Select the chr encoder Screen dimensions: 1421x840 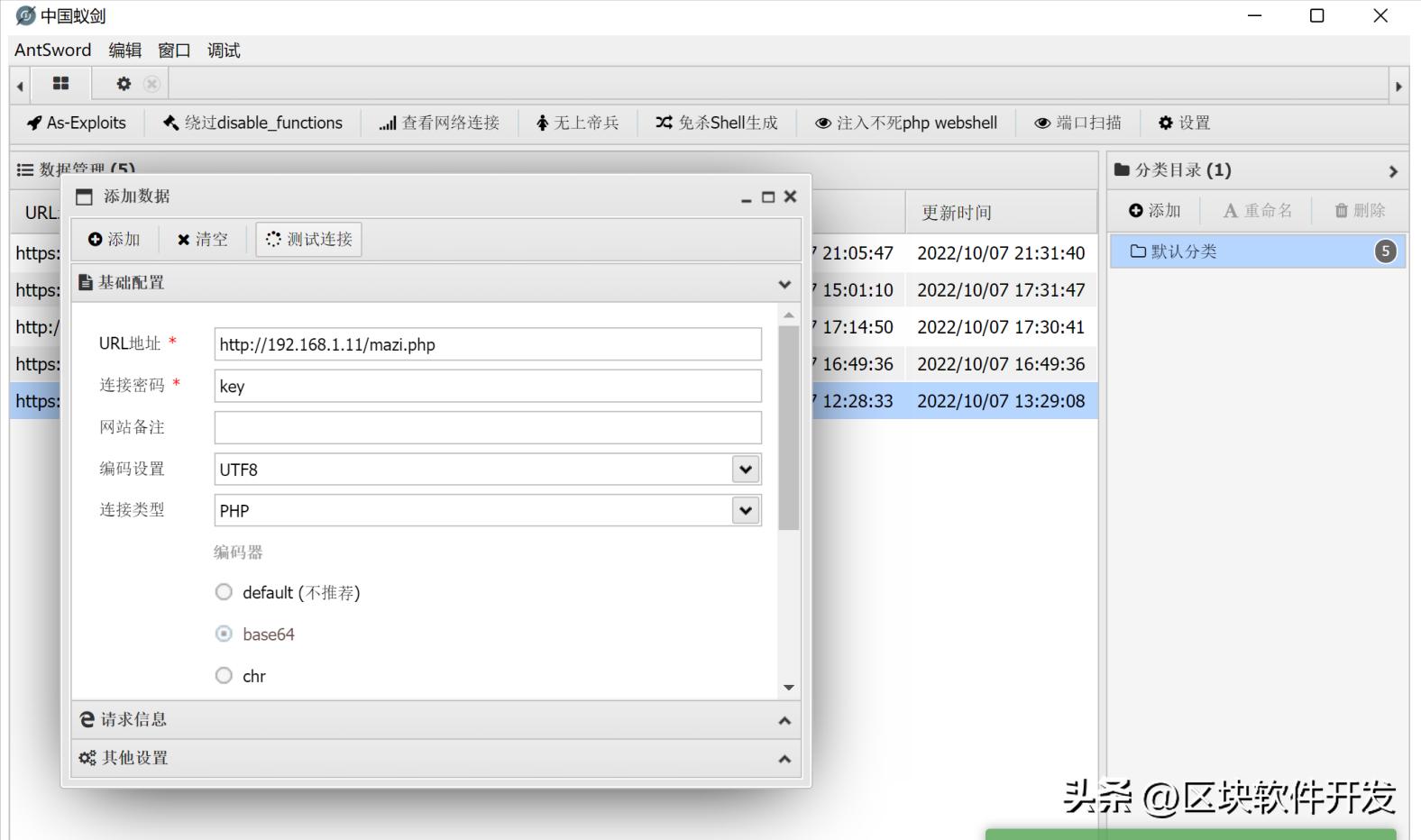pos(224,675)
